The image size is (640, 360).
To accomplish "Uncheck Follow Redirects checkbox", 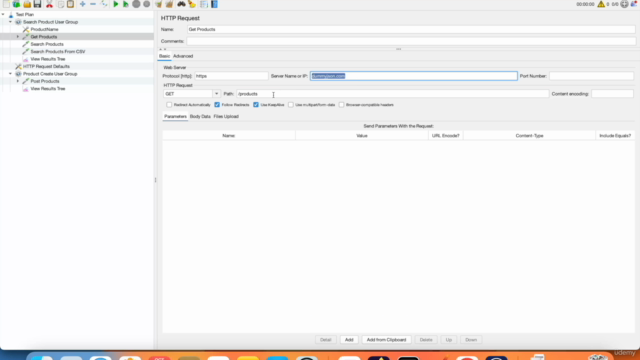I will coord(217,105).
